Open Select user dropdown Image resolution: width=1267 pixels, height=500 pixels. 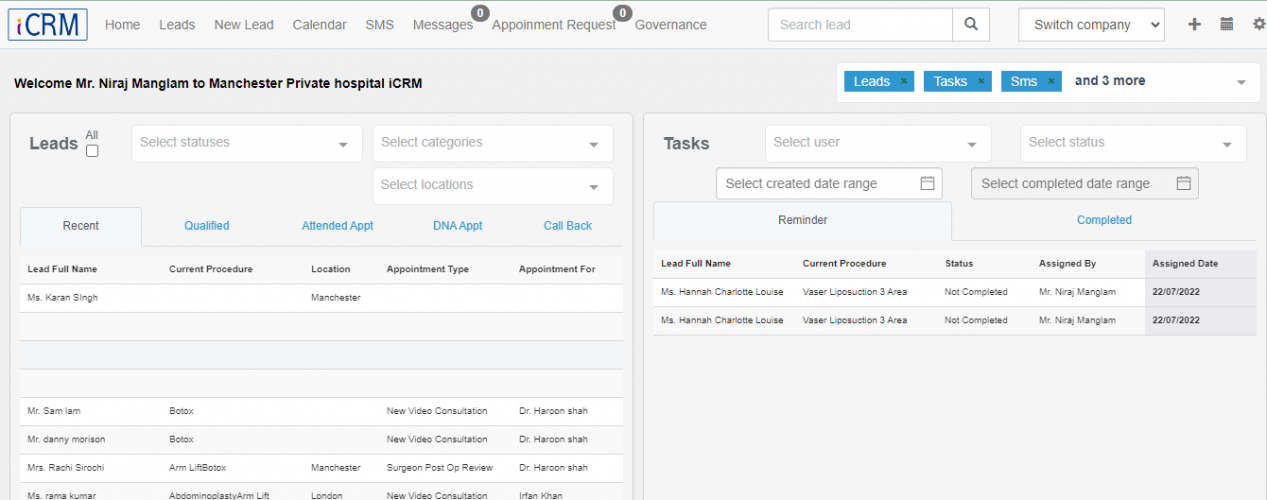878,143
